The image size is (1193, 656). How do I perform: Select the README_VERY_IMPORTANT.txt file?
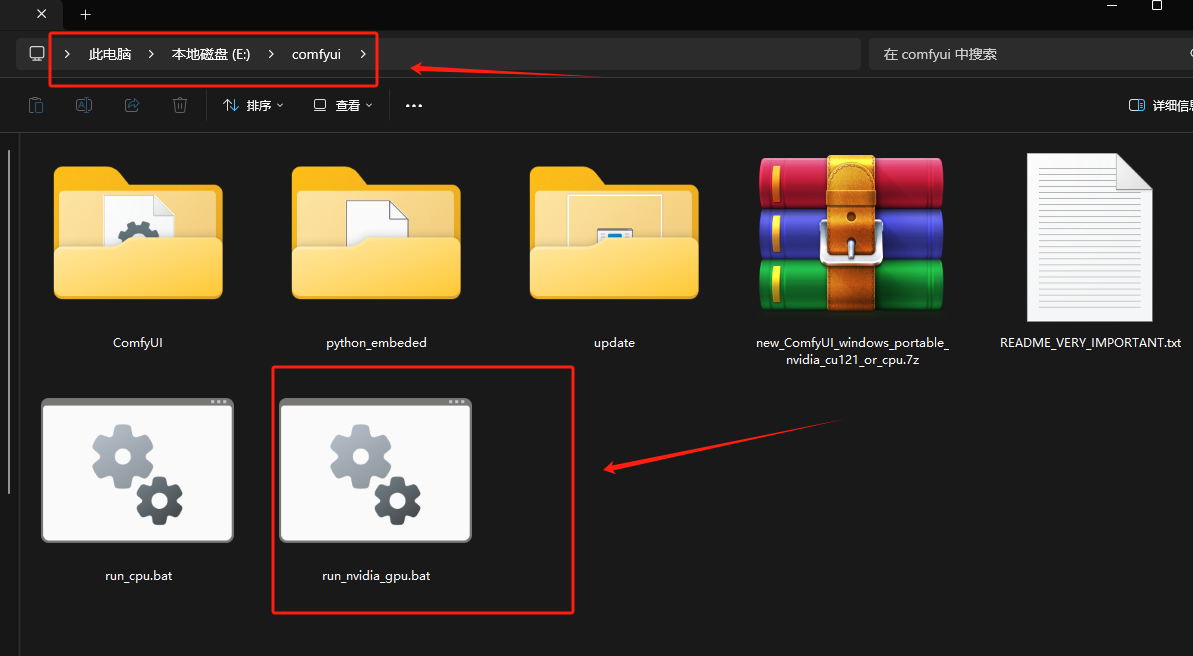[x=1090, y=251]
